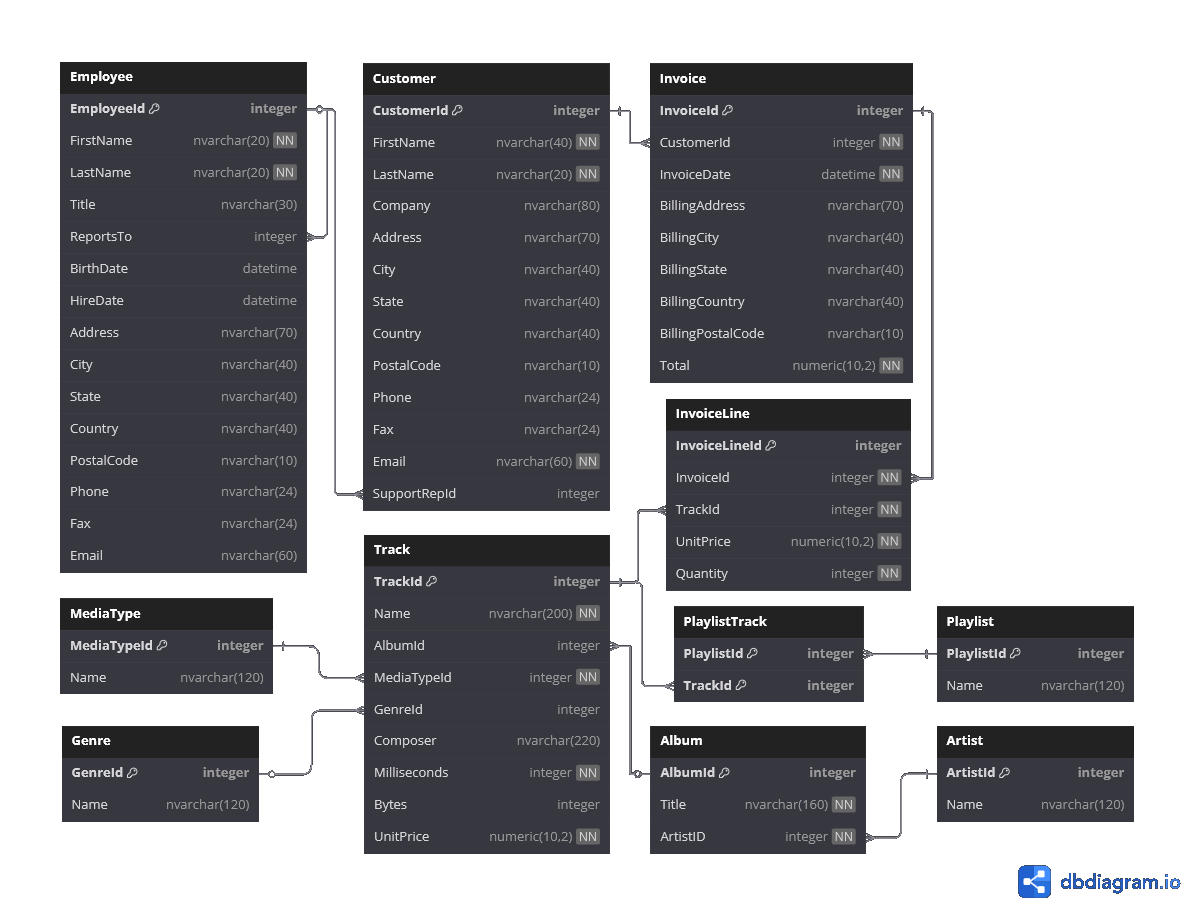This screenshot has width=1198, height=924.
Task: Select the Artist table header
Action: pyautogui.click(x=1035, y=741)
